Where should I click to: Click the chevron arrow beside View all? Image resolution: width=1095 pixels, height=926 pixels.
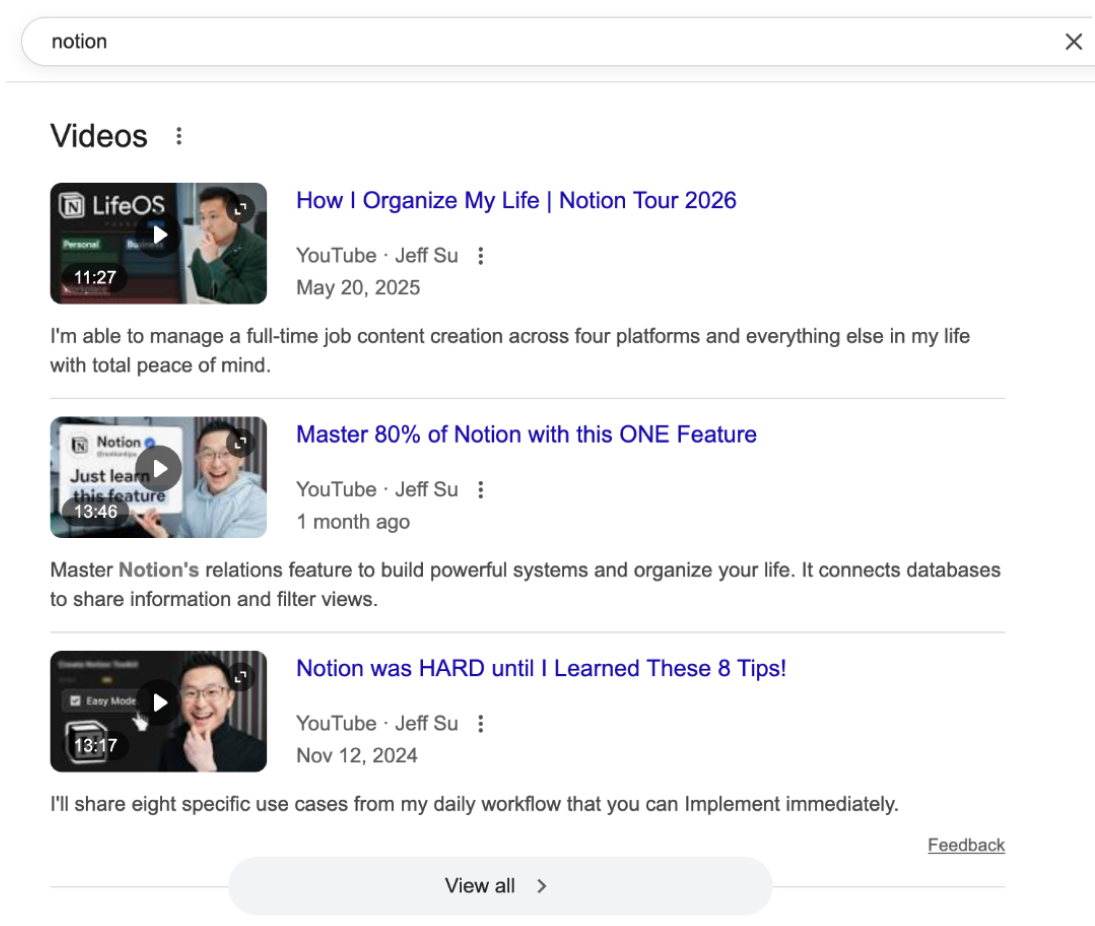542,886
